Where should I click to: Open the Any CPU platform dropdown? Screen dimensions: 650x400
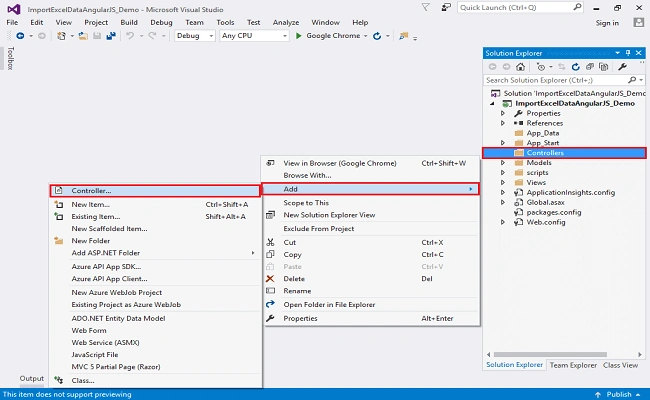254,36
